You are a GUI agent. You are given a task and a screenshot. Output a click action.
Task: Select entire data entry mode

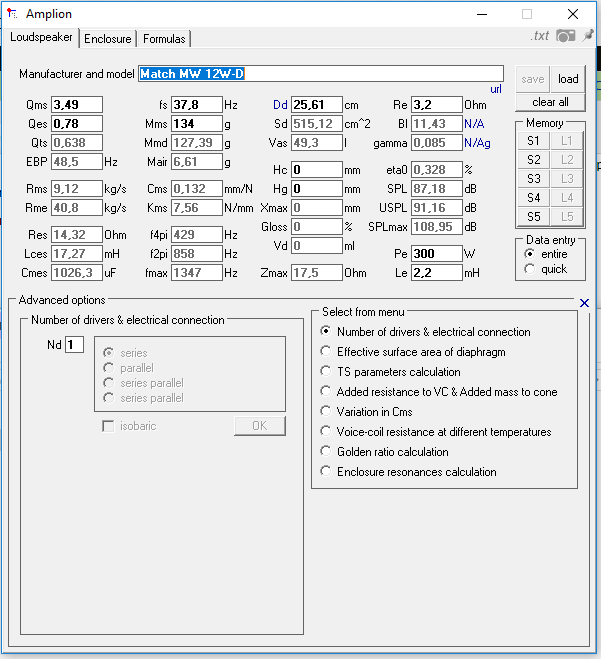546,254
